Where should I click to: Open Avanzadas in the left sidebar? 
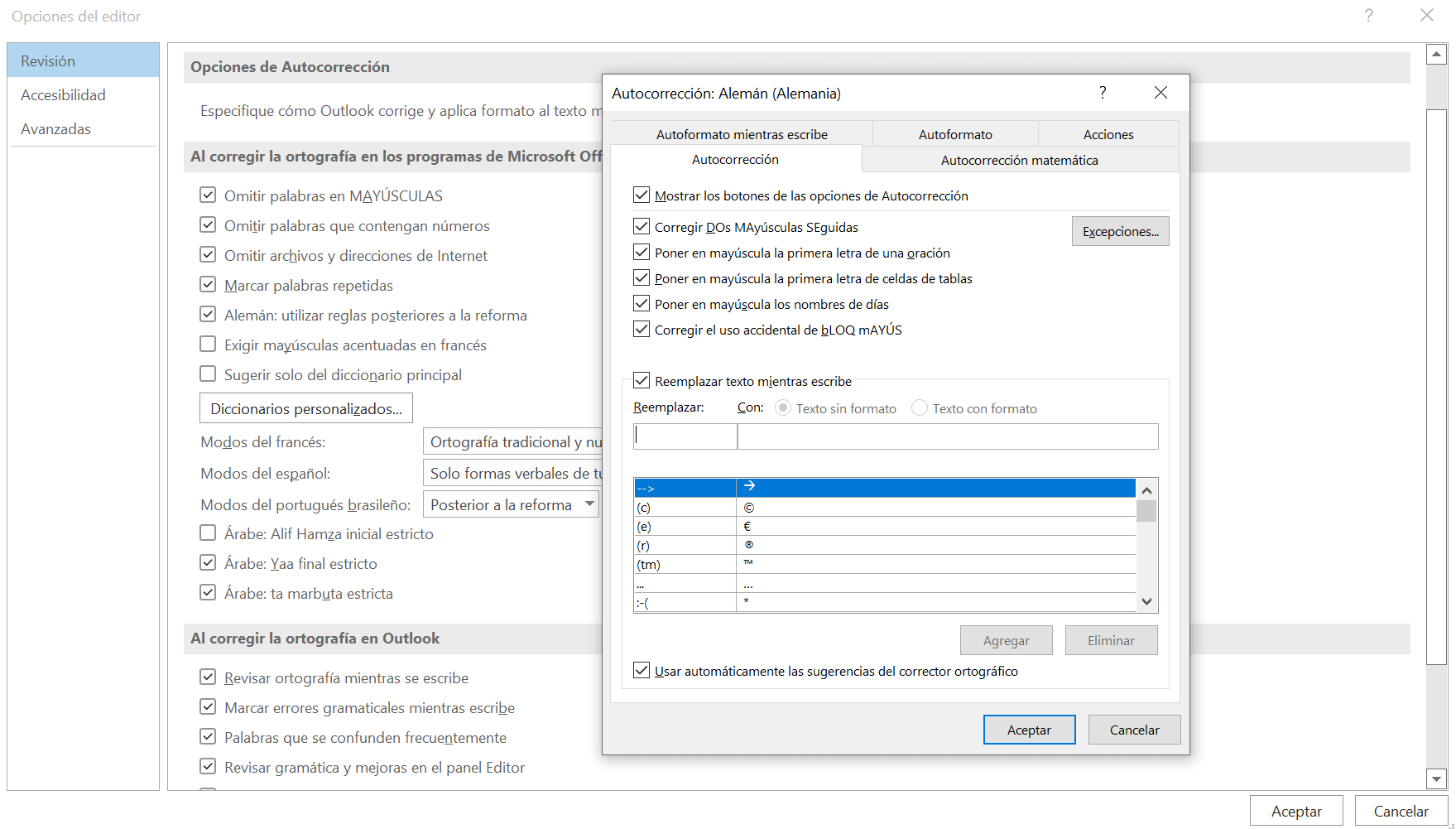(83, 128)
